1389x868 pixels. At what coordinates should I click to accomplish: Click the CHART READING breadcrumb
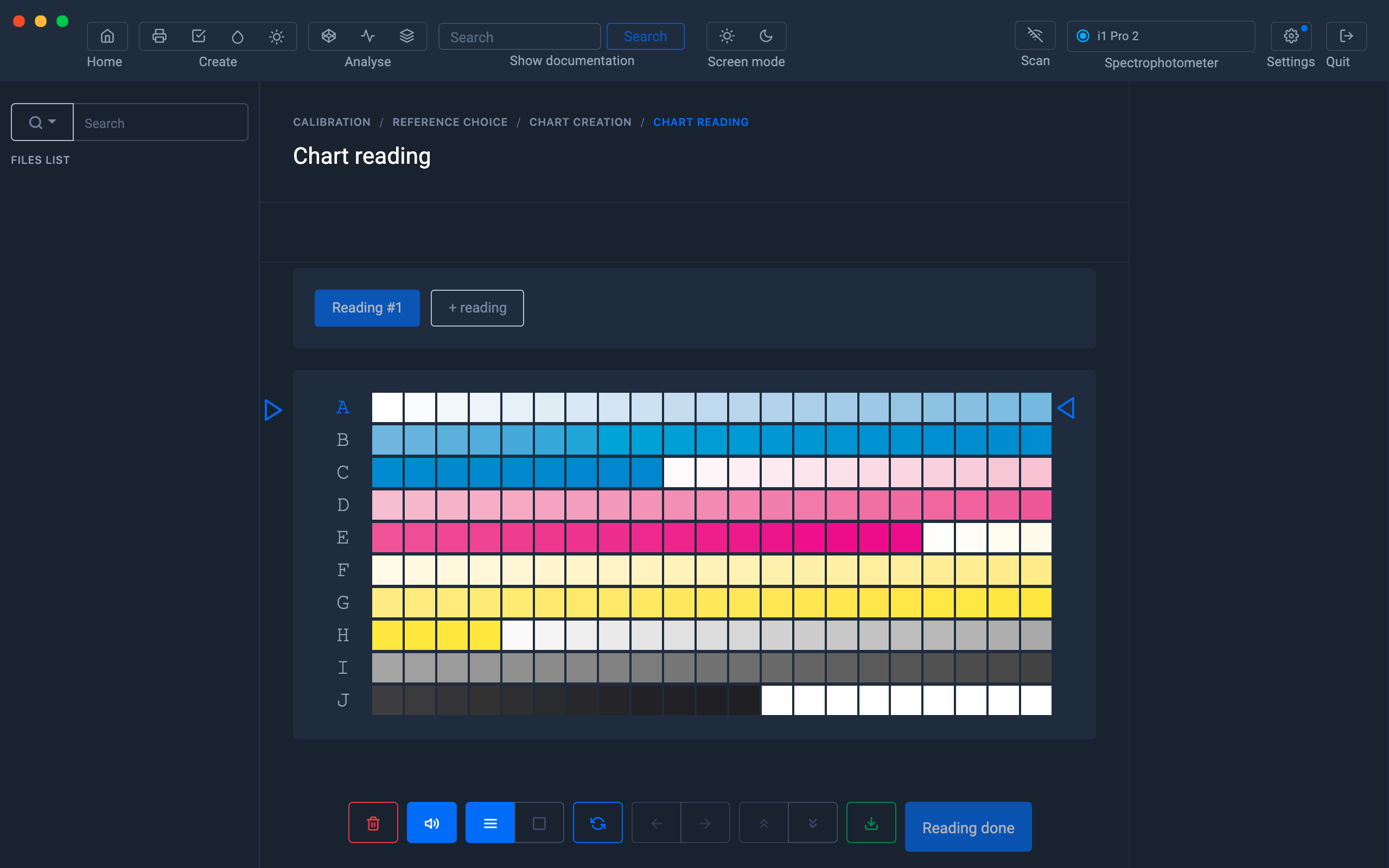coord(701,122)
